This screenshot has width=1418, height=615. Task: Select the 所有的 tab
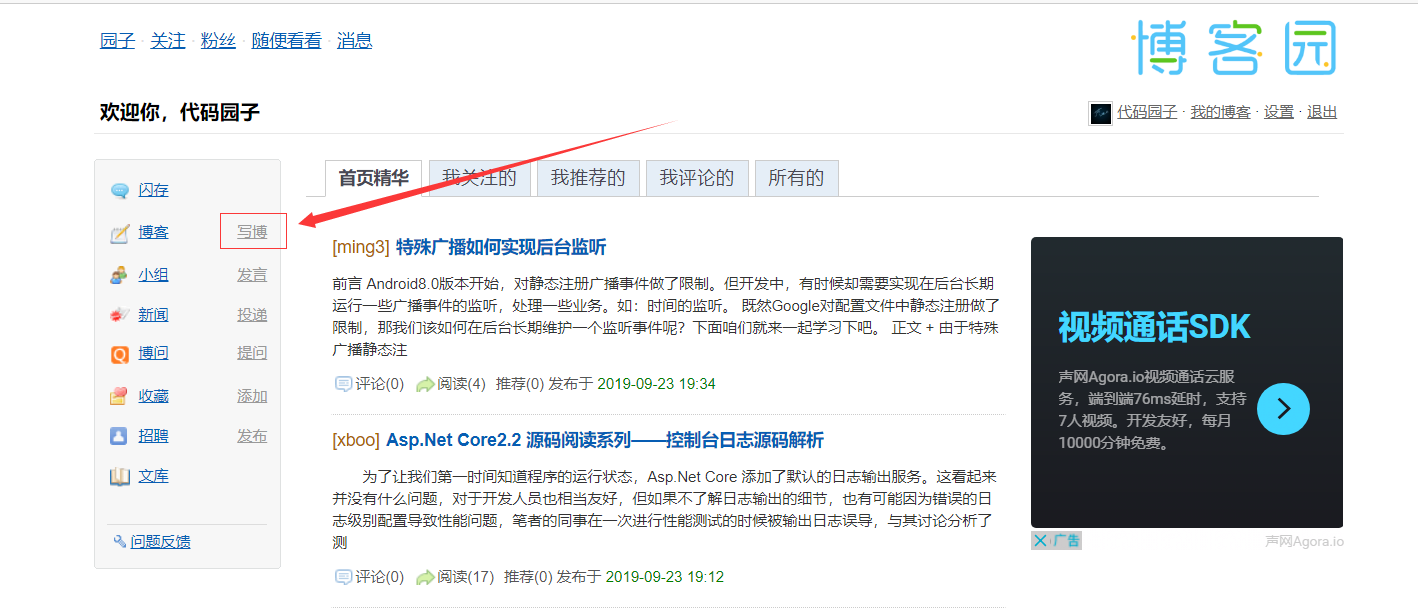[x=796, y=178]
